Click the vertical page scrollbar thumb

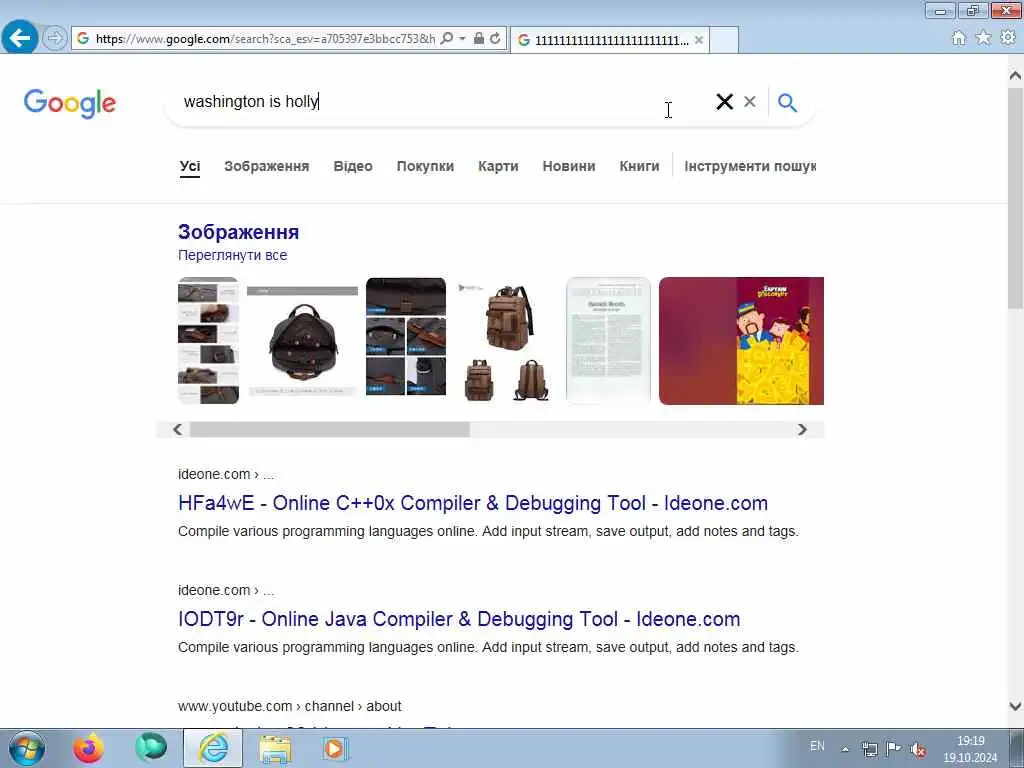pos(1015,198)
